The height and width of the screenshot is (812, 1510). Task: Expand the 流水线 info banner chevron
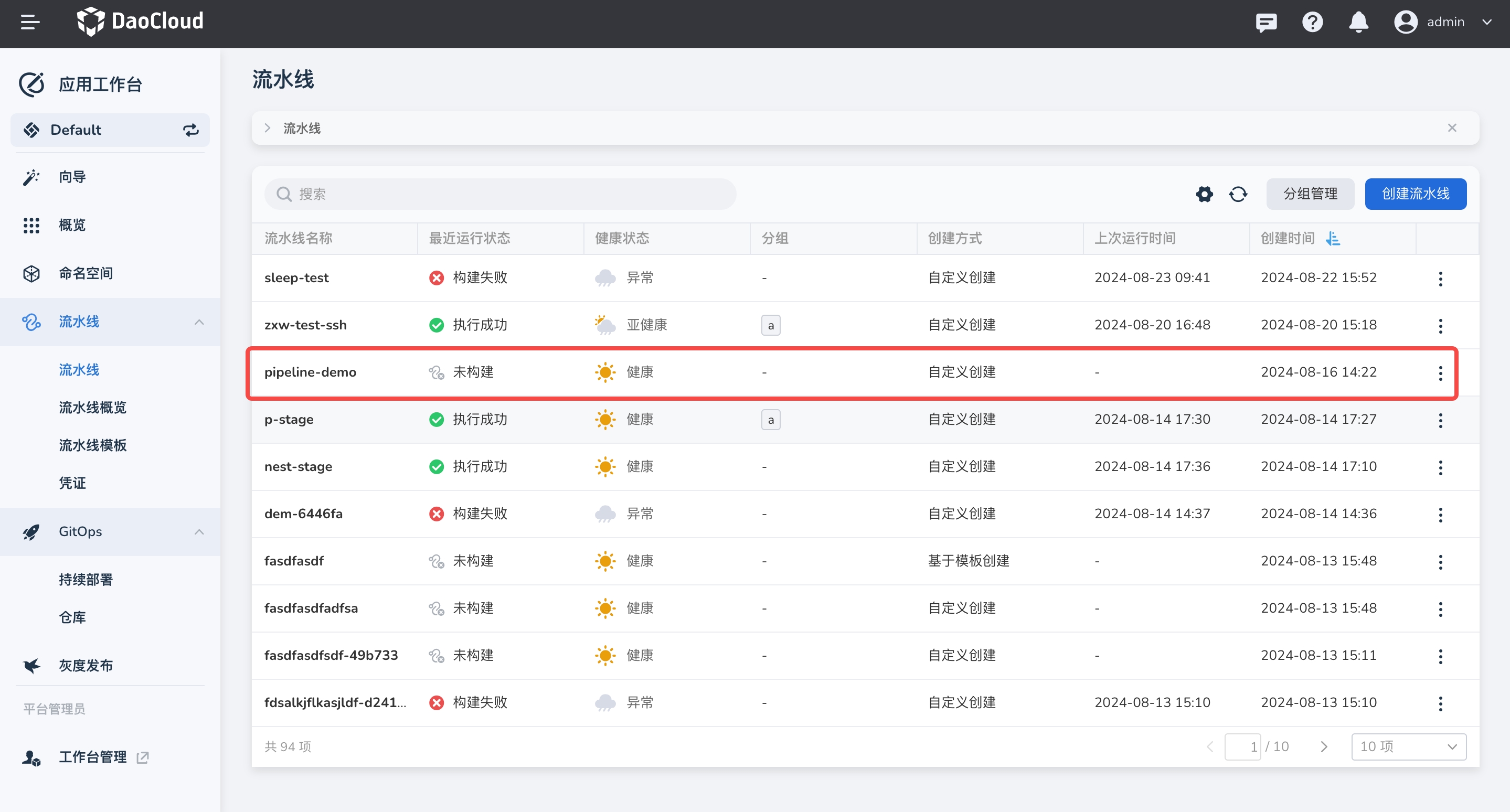click(x=267, y=129)
